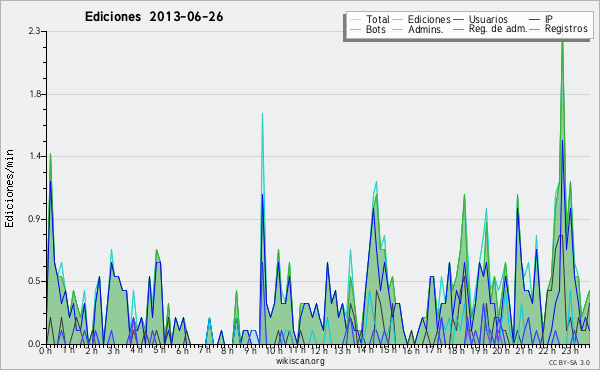Click the 1.8 y-axis value label
Viewport: 600px width, 370px height.
pos(35,94)
